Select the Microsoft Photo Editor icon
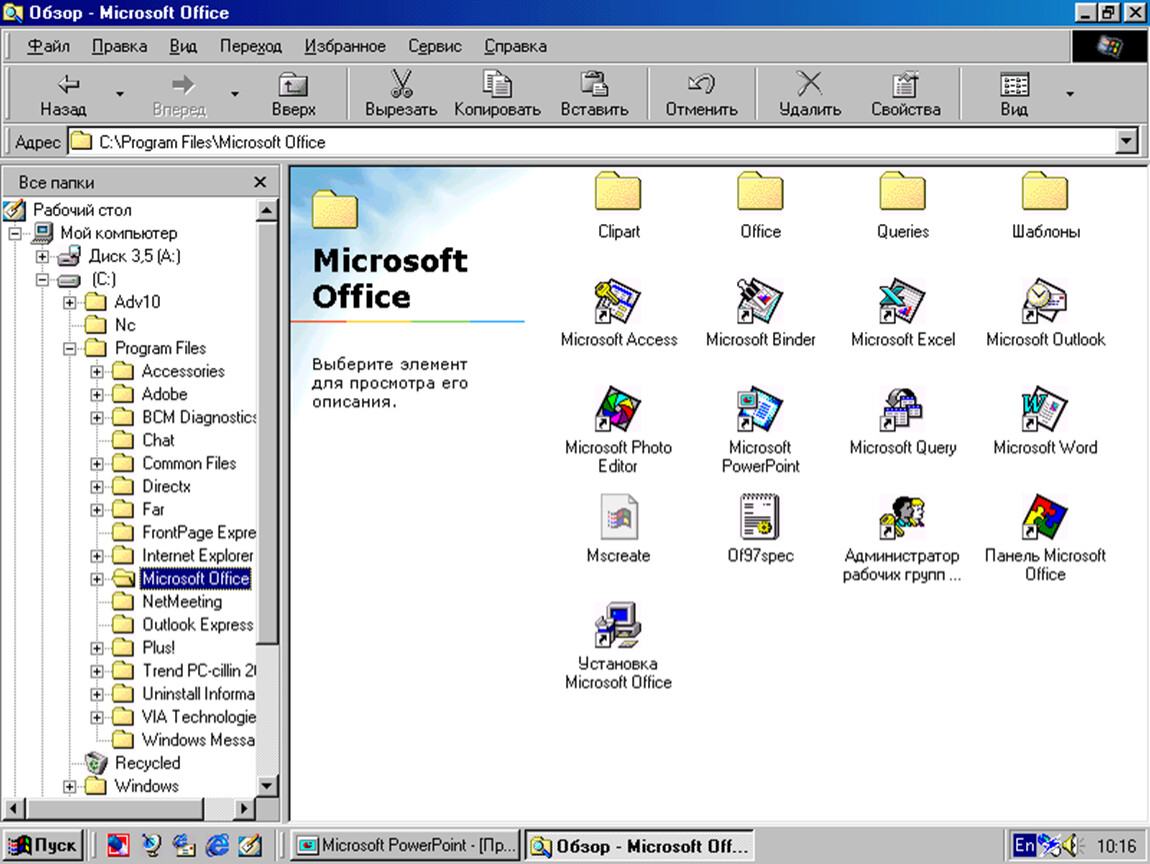 (x=618, y=409)
